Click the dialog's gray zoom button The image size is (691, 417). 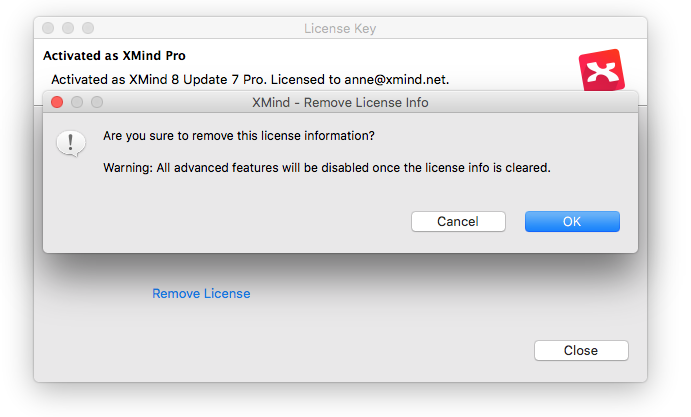(97, 102)
